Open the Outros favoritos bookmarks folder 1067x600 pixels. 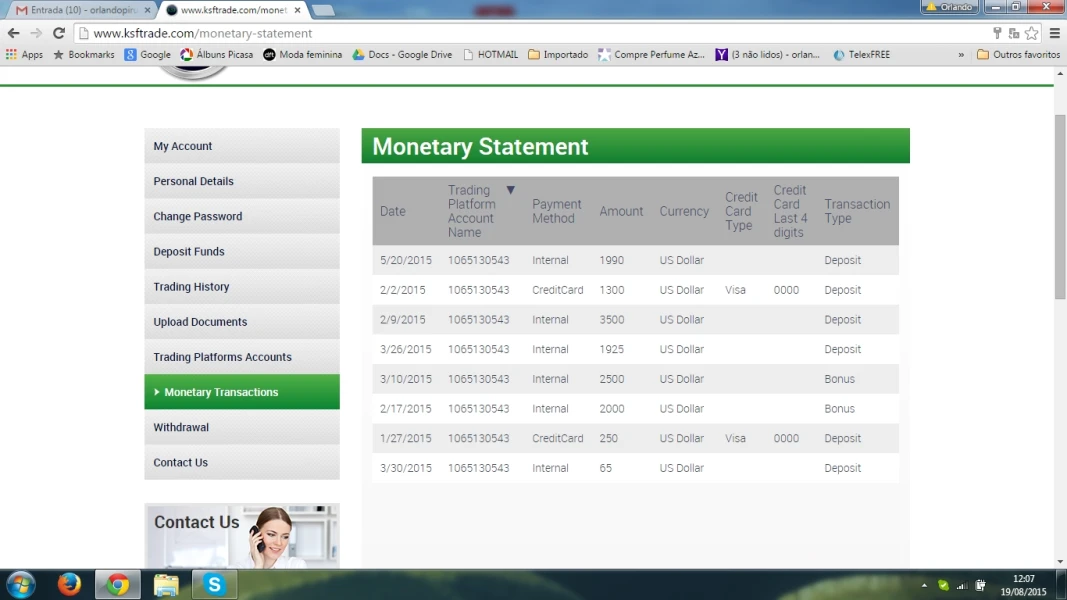point(1018,55)
